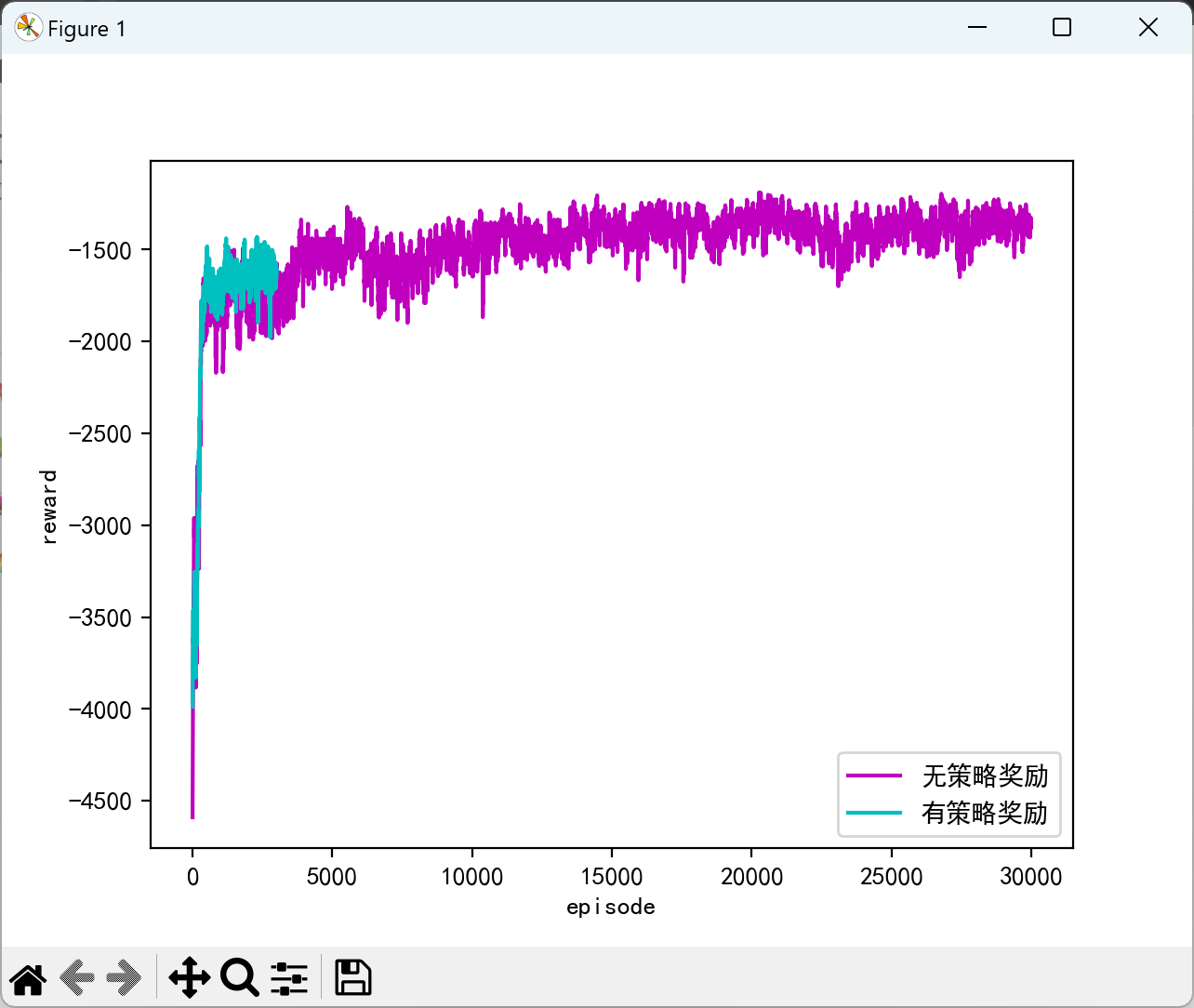This screenshot has width=1194, height=1008.
Task: Click the Figure 1 title bar text
Action: 86,29
